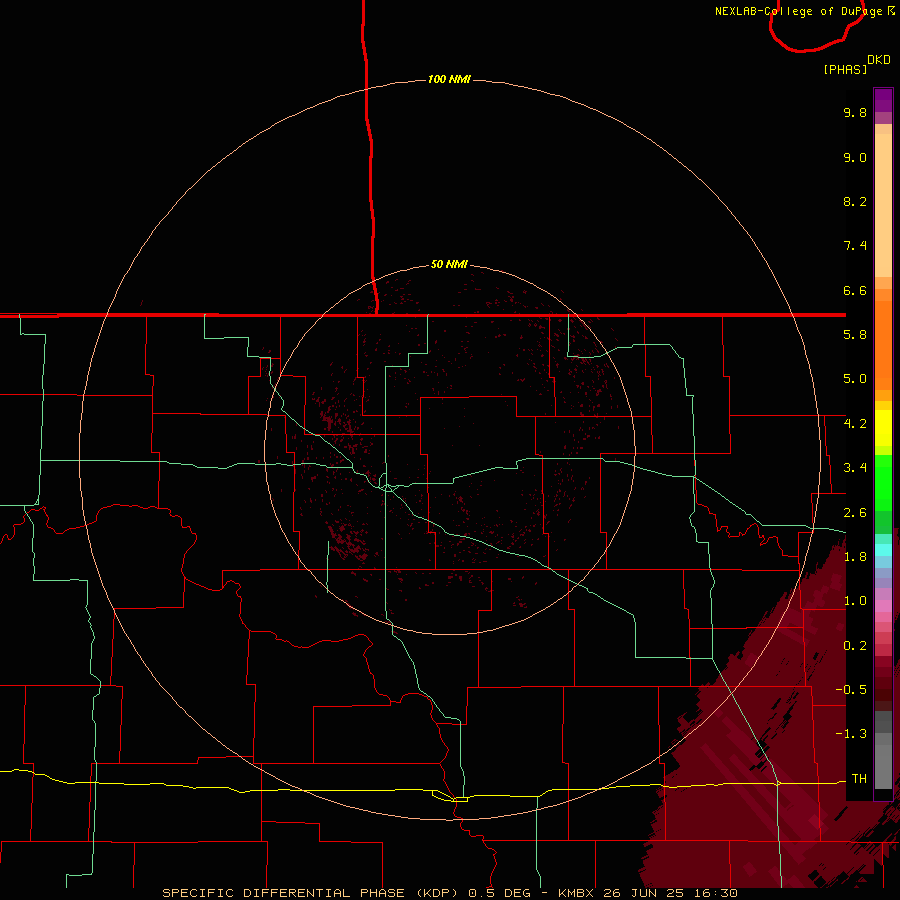Screen dimensions: 900x900
Task: Click the 0.2 scale value
Action: pyautogui.click(x=855, y=646)
